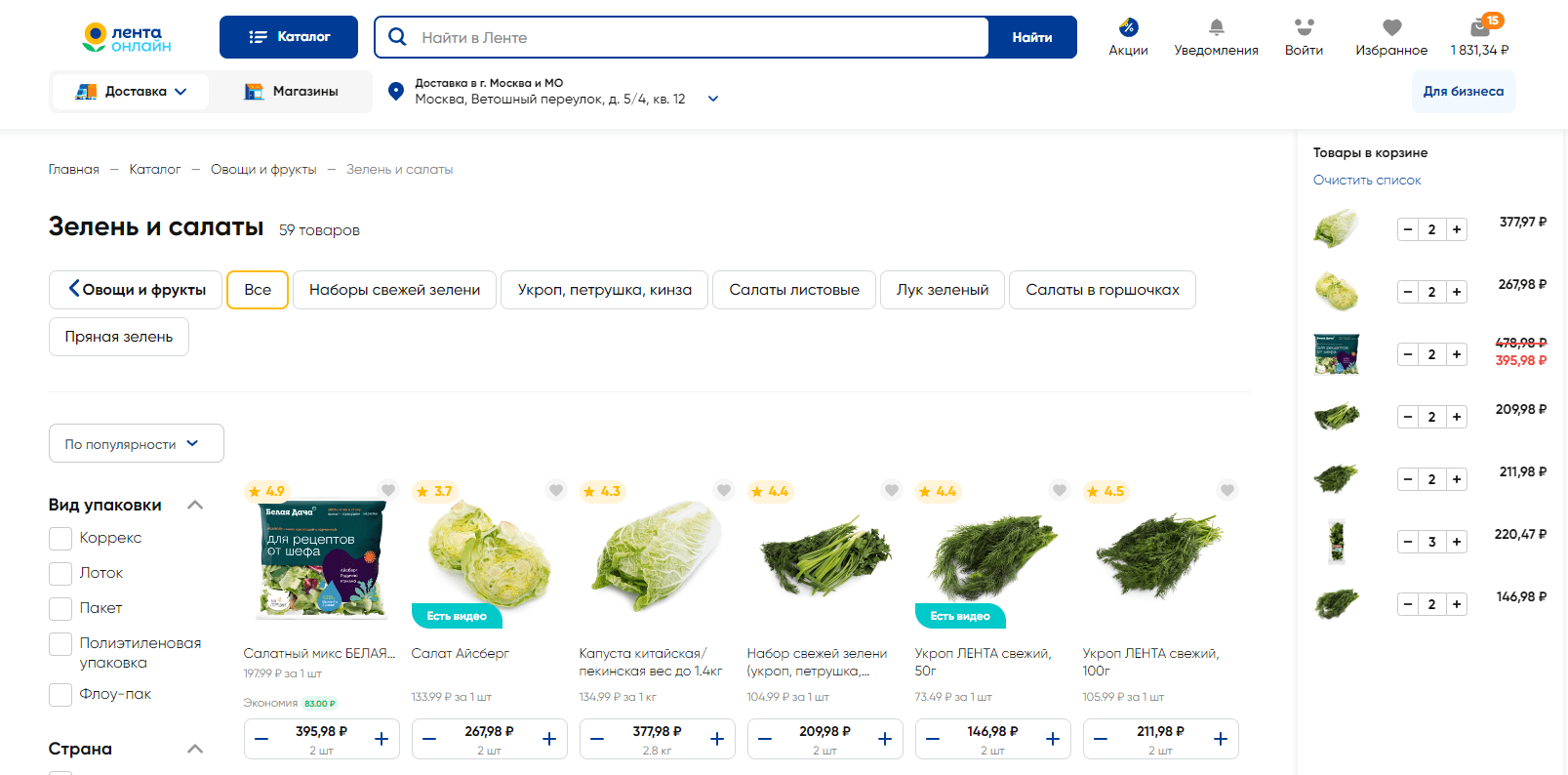Select the Все category tab
1568x775 pixels.
pos(258,290)
